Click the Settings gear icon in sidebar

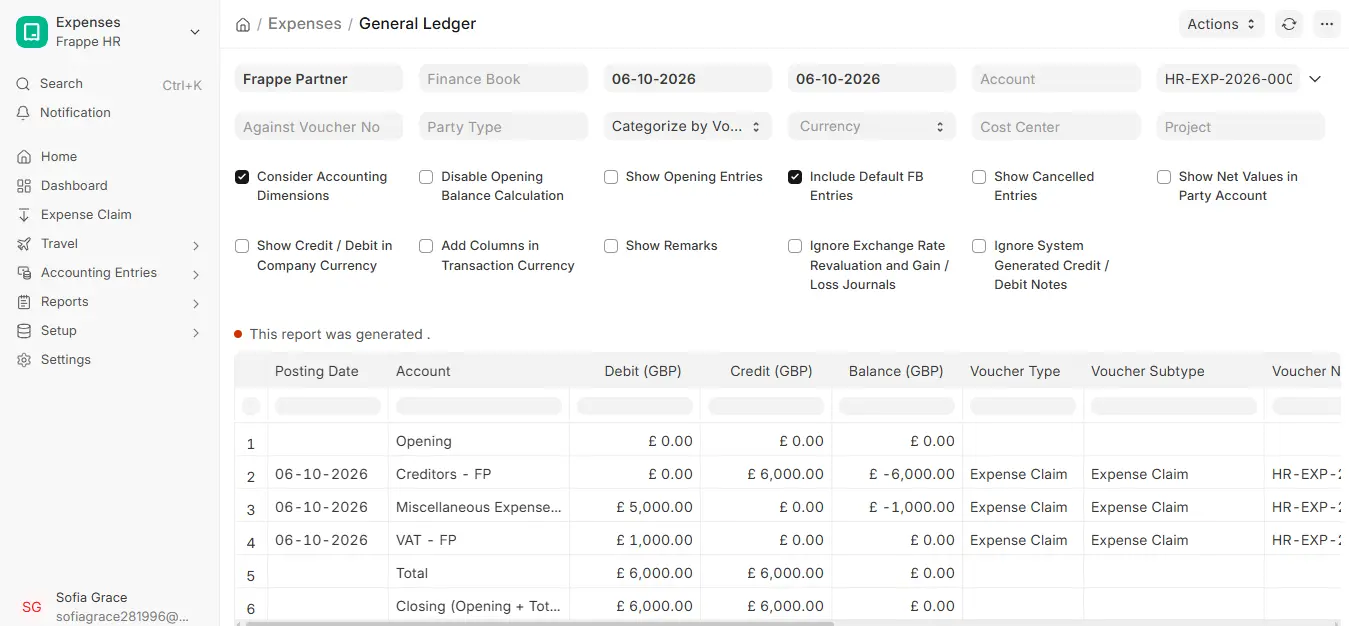[x=24, y=360]
